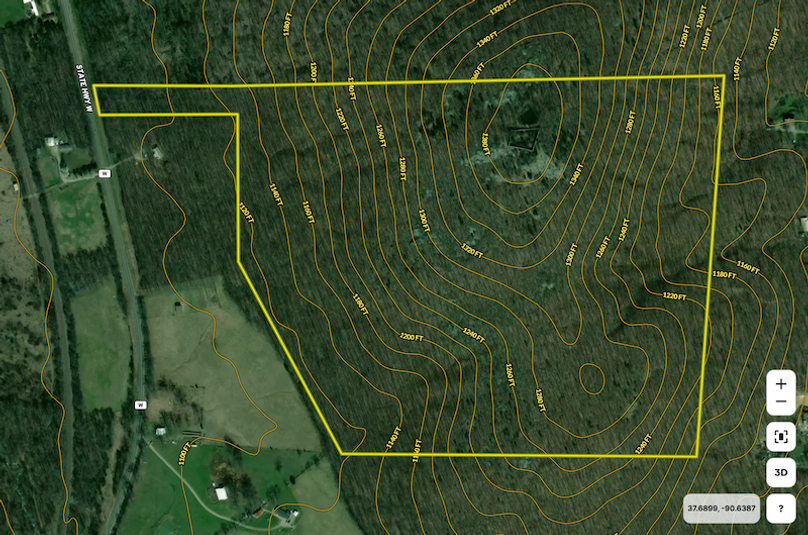Click the lower Highway W shield marker
The width and height of the screenshot is (808, 535).
tap(141, 405)
